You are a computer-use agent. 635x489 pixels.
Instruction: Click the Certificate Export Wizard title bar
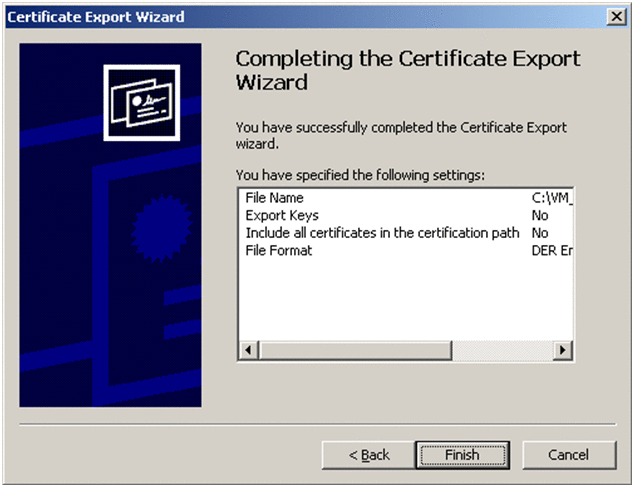point(304,17)
